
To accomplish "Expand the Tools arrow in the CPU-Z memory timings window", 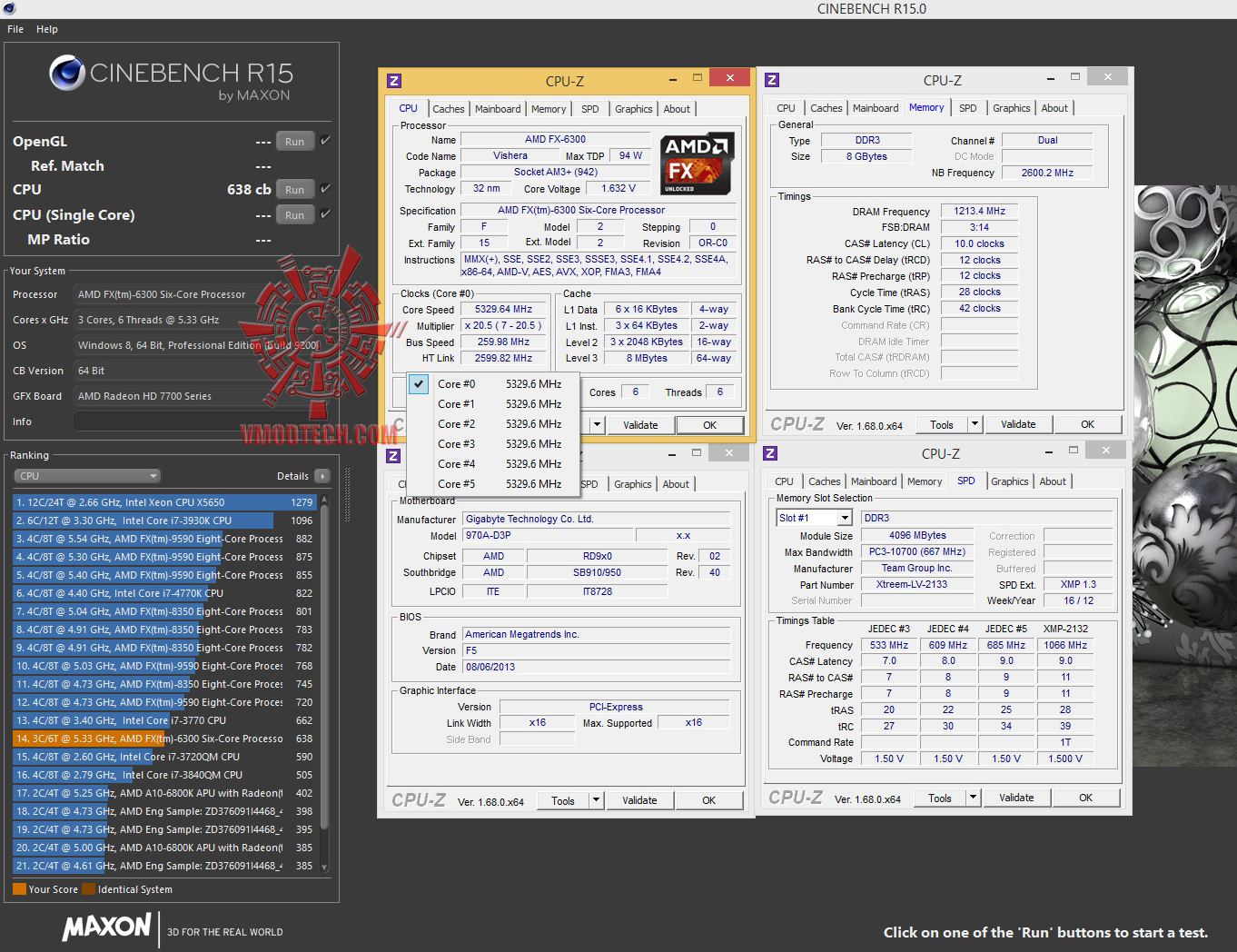I will point(975,424).
